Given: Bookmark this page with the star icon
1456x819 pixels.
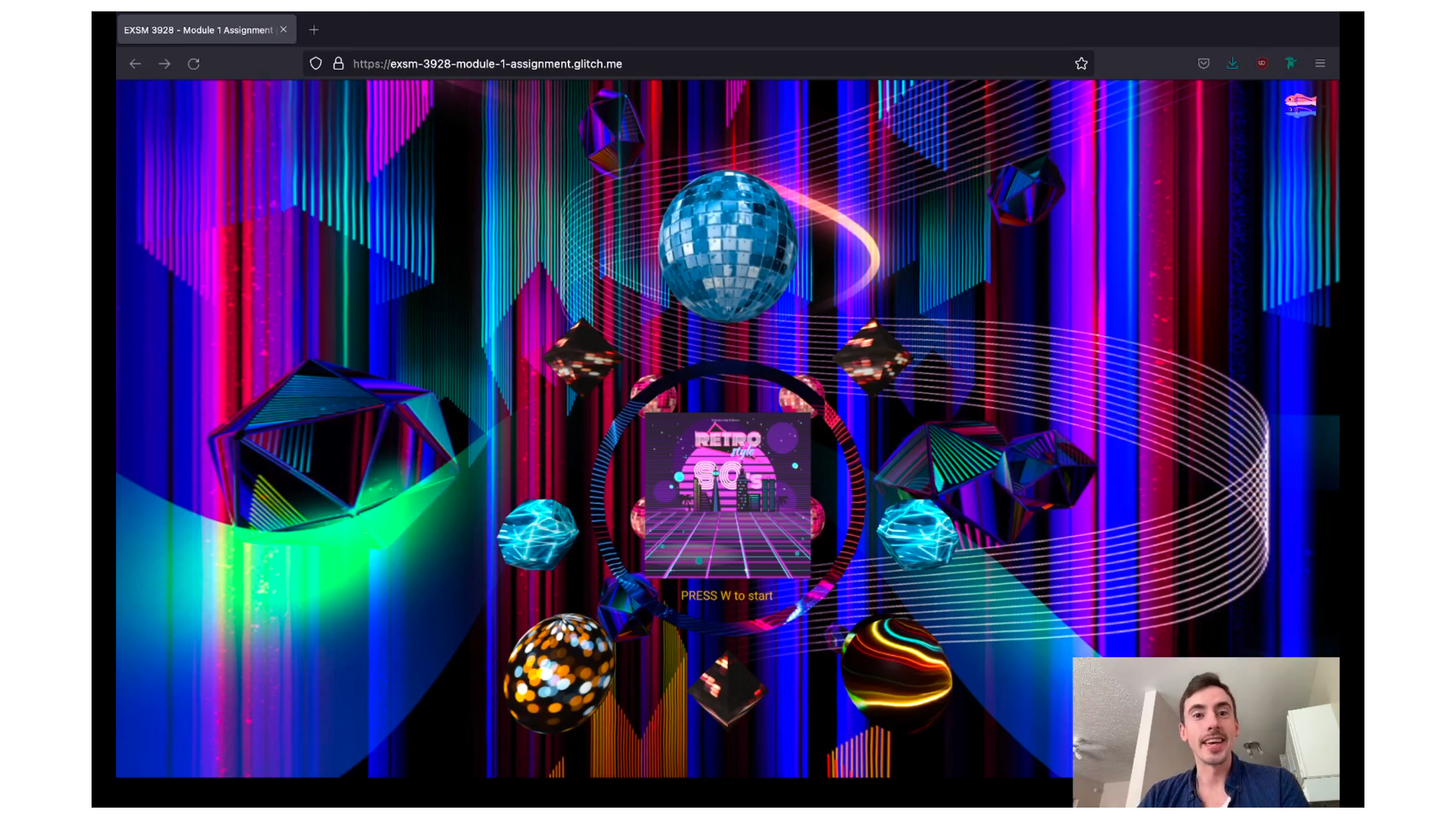Looking at the screenshot, I should (1081, 63).
